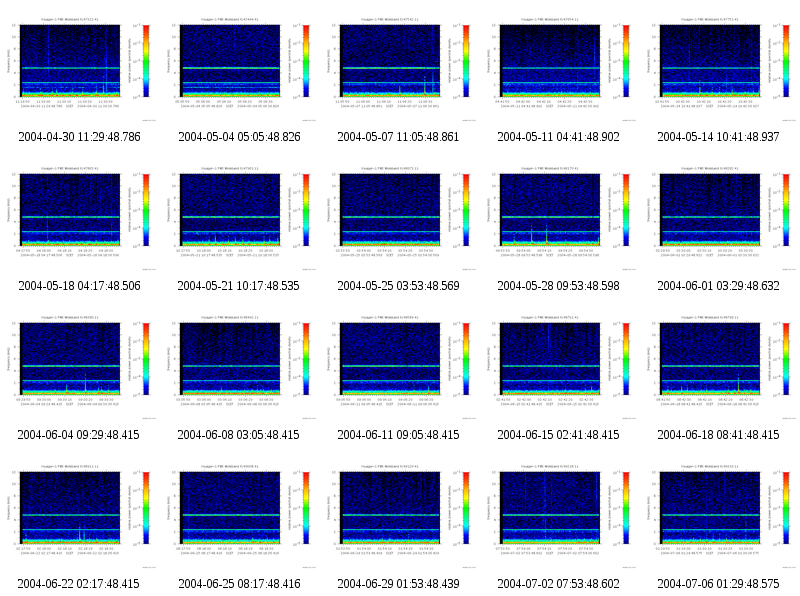
Task: Click the caption text 2004-04-30 11:29:48.786
Action: 79,137
